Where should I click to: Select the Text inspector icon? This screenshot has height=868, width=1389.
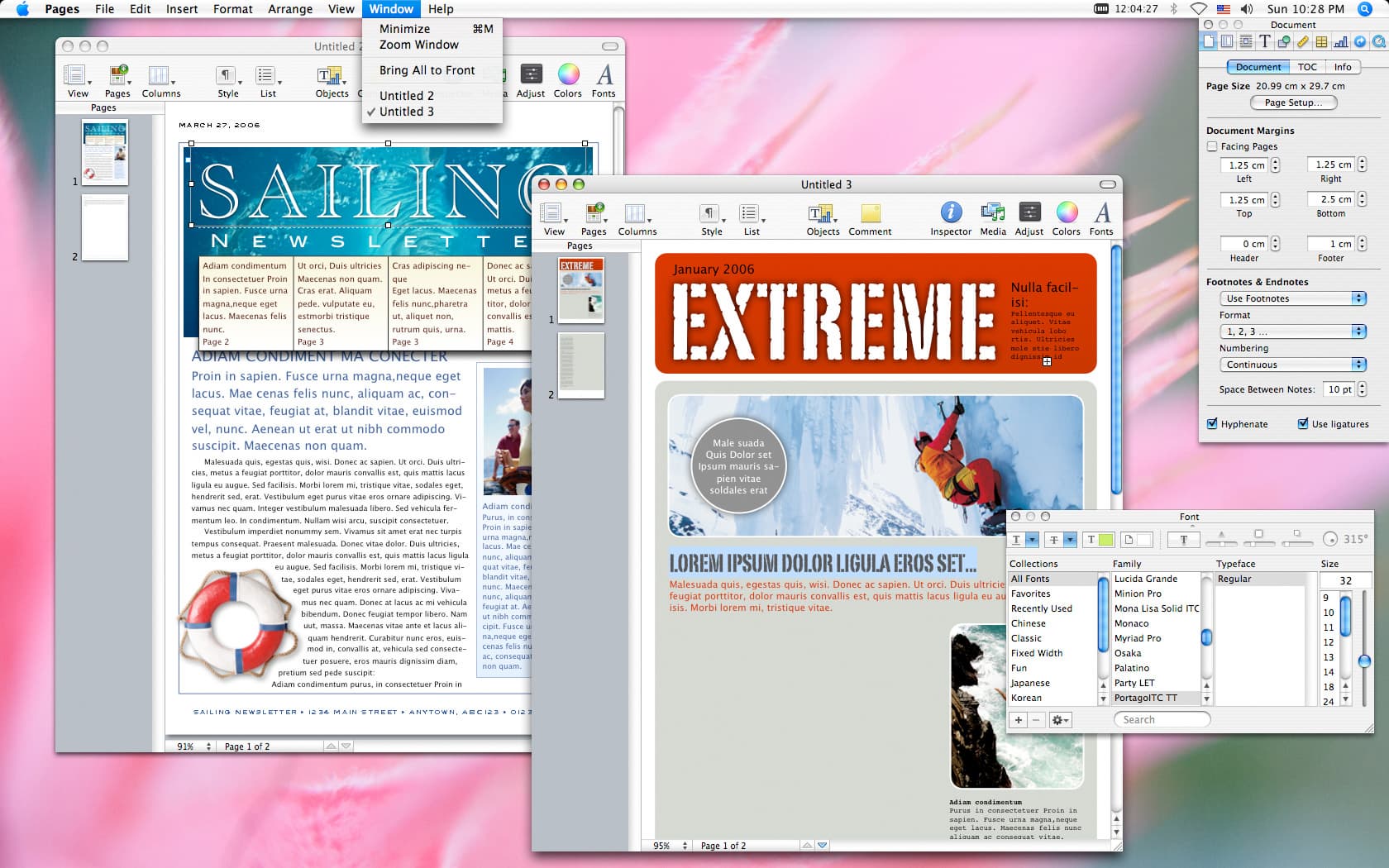coord(1265,41)
